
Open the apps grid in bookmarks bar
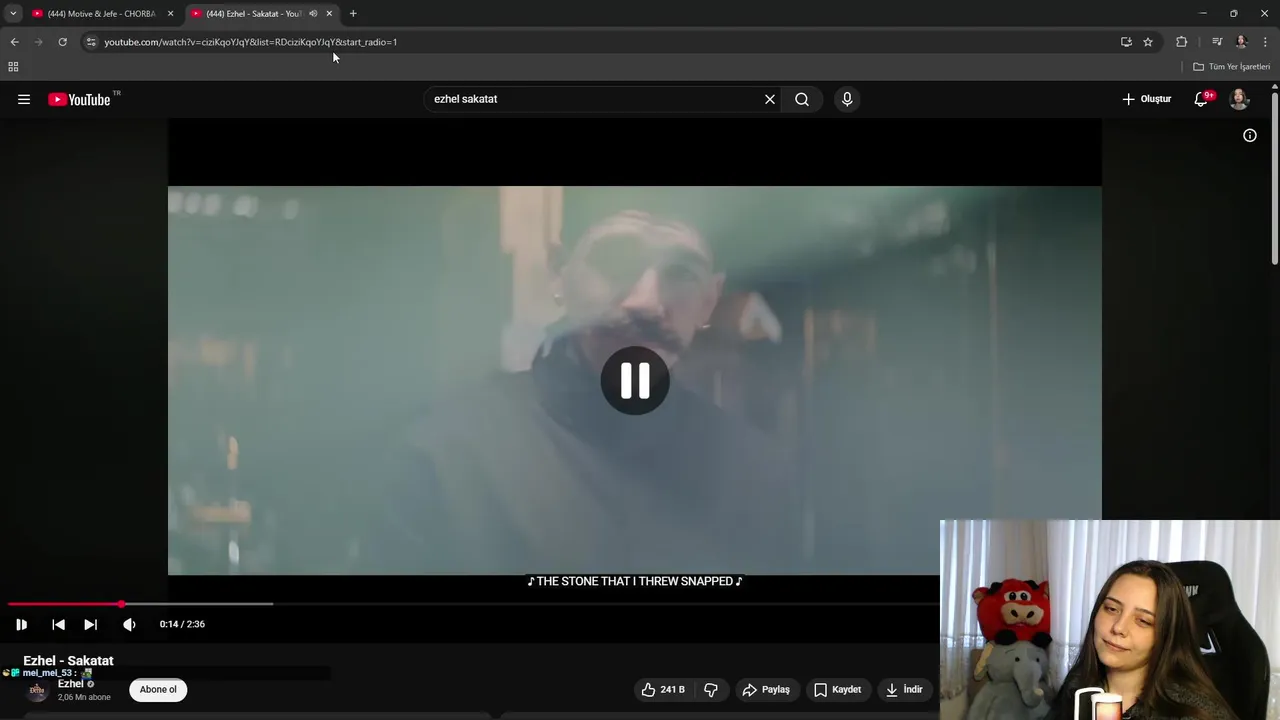point(13,67)
